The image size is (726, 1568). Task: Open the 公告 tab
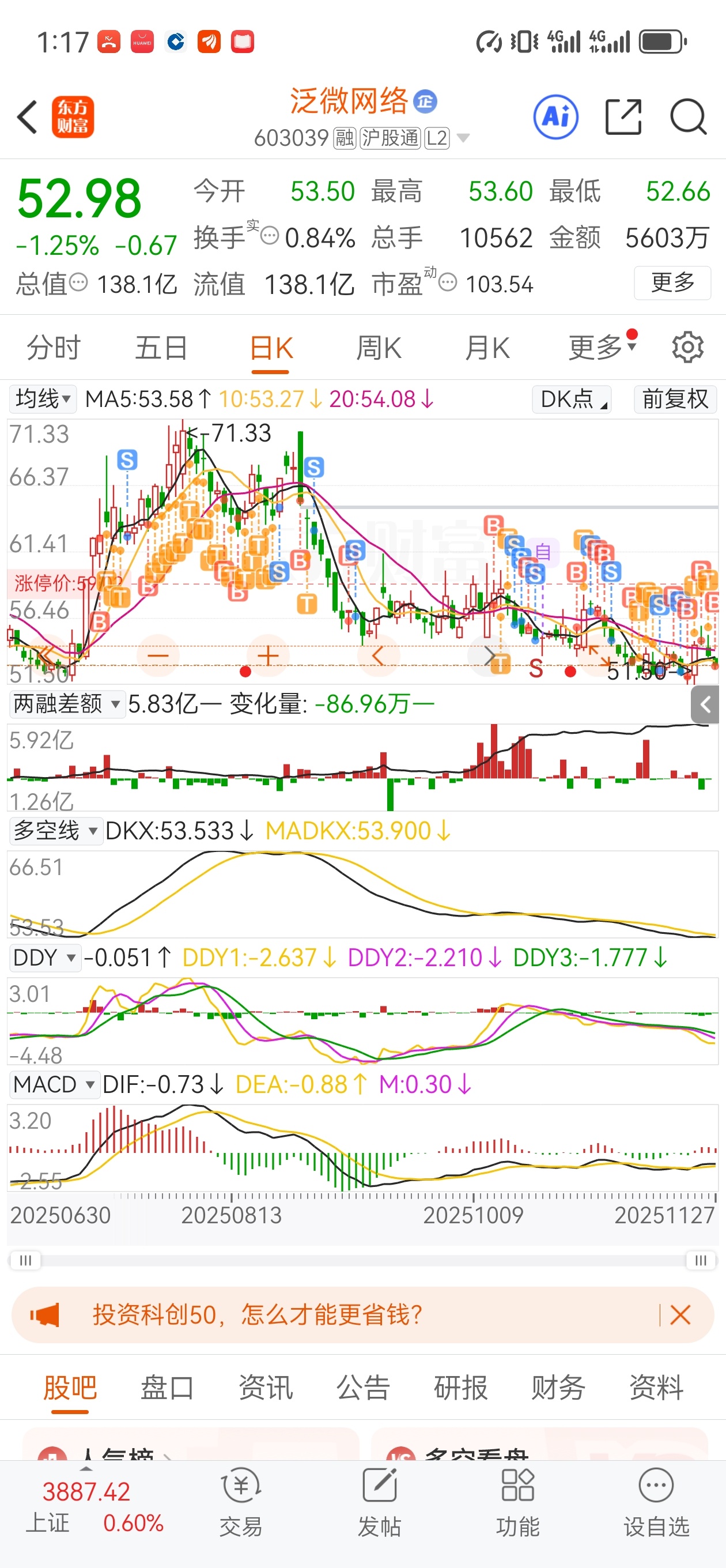tap(364, 1389)
